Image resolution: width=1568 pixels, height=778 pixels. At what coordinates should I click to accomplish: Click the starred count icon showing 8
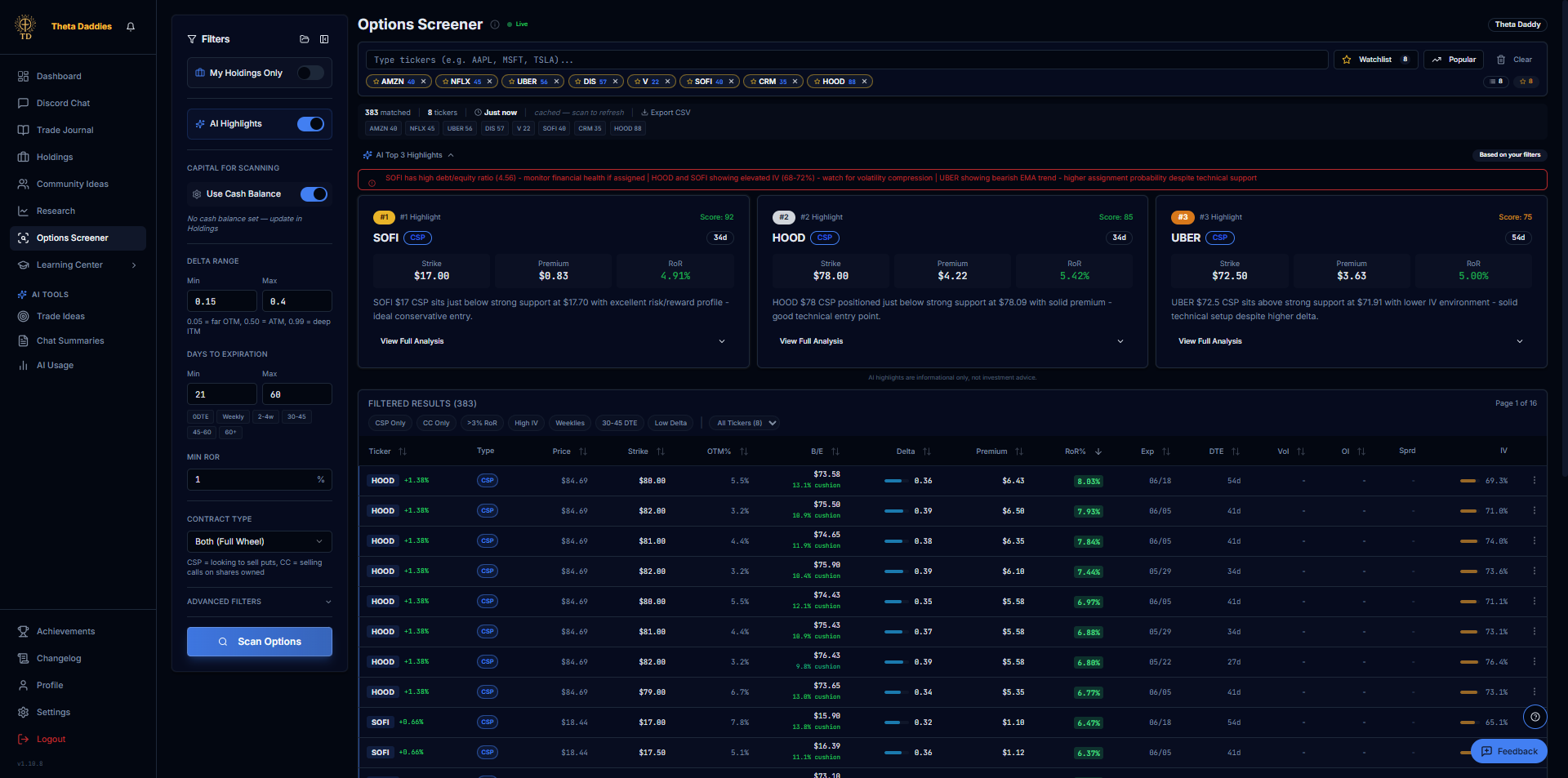(1526, 82)
